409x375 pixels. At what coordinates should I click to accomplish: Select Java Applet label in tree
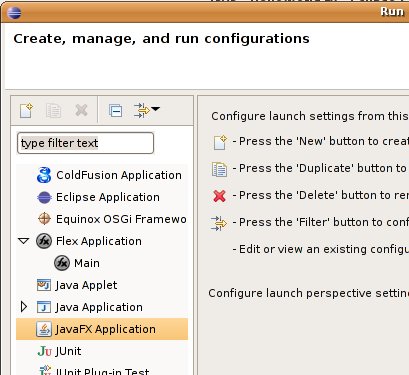86,285
